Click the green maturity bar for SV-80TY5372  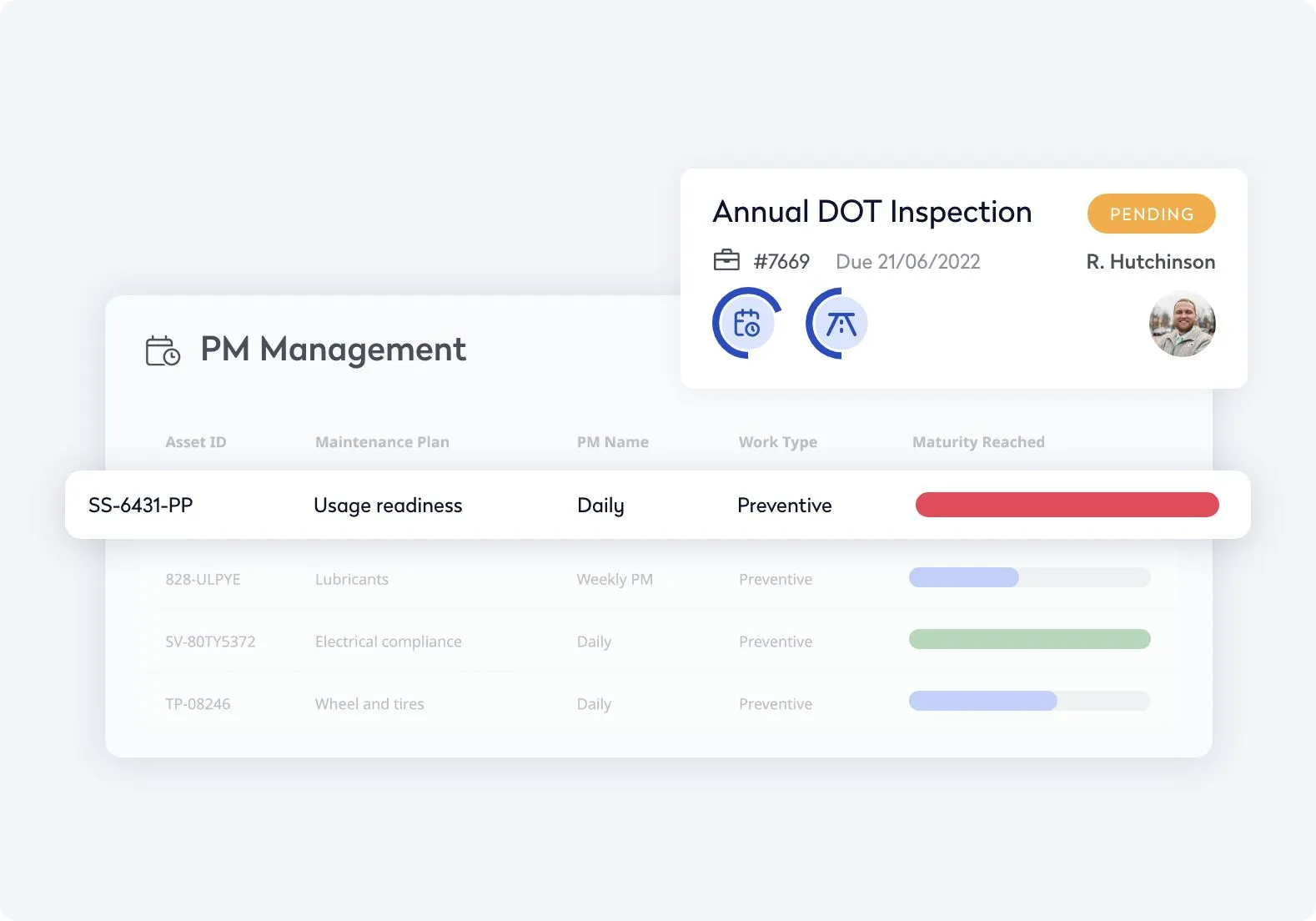tap(1030, 639)
